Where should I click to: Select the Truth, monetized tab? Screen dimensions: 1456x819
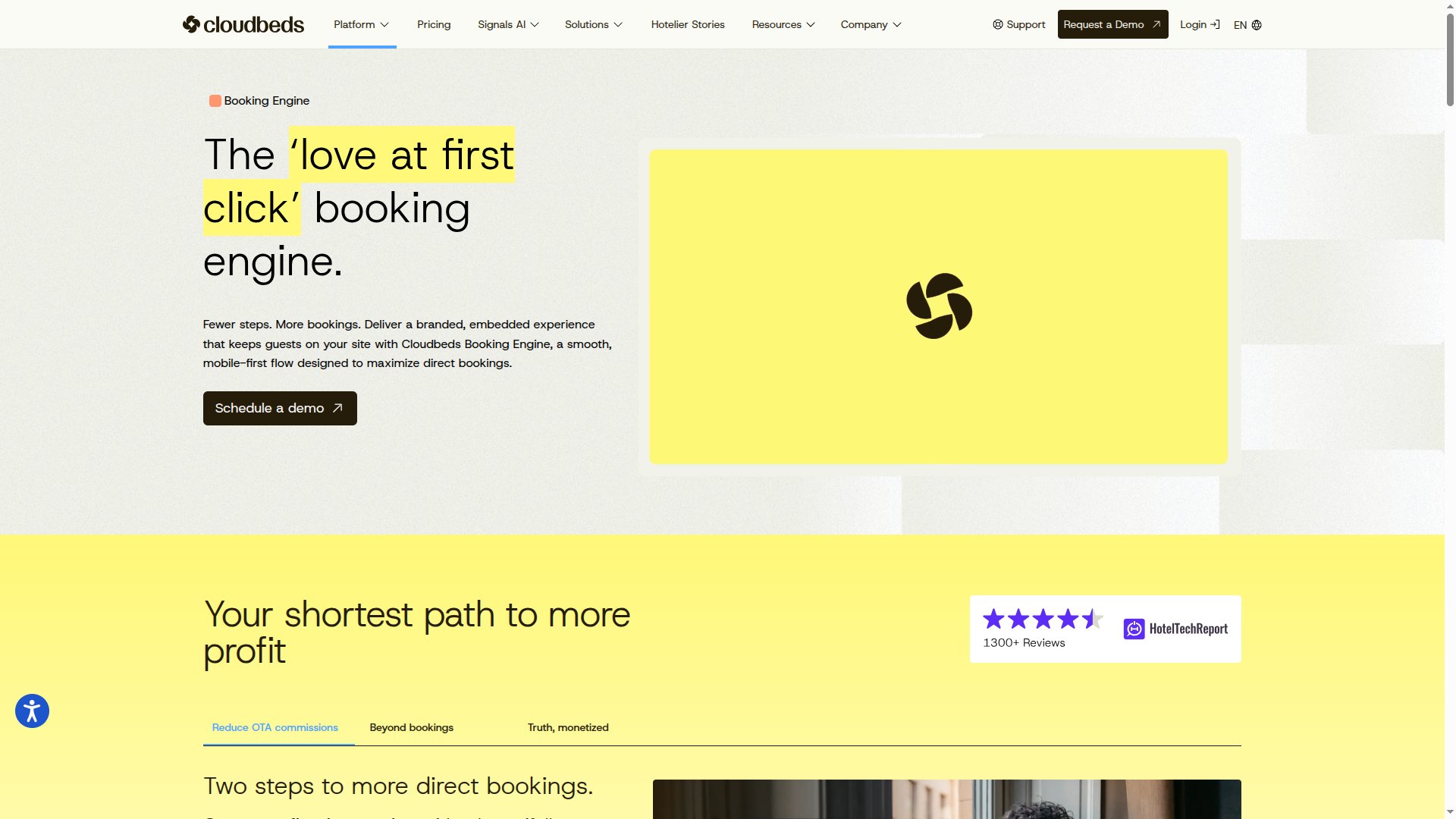568,727
